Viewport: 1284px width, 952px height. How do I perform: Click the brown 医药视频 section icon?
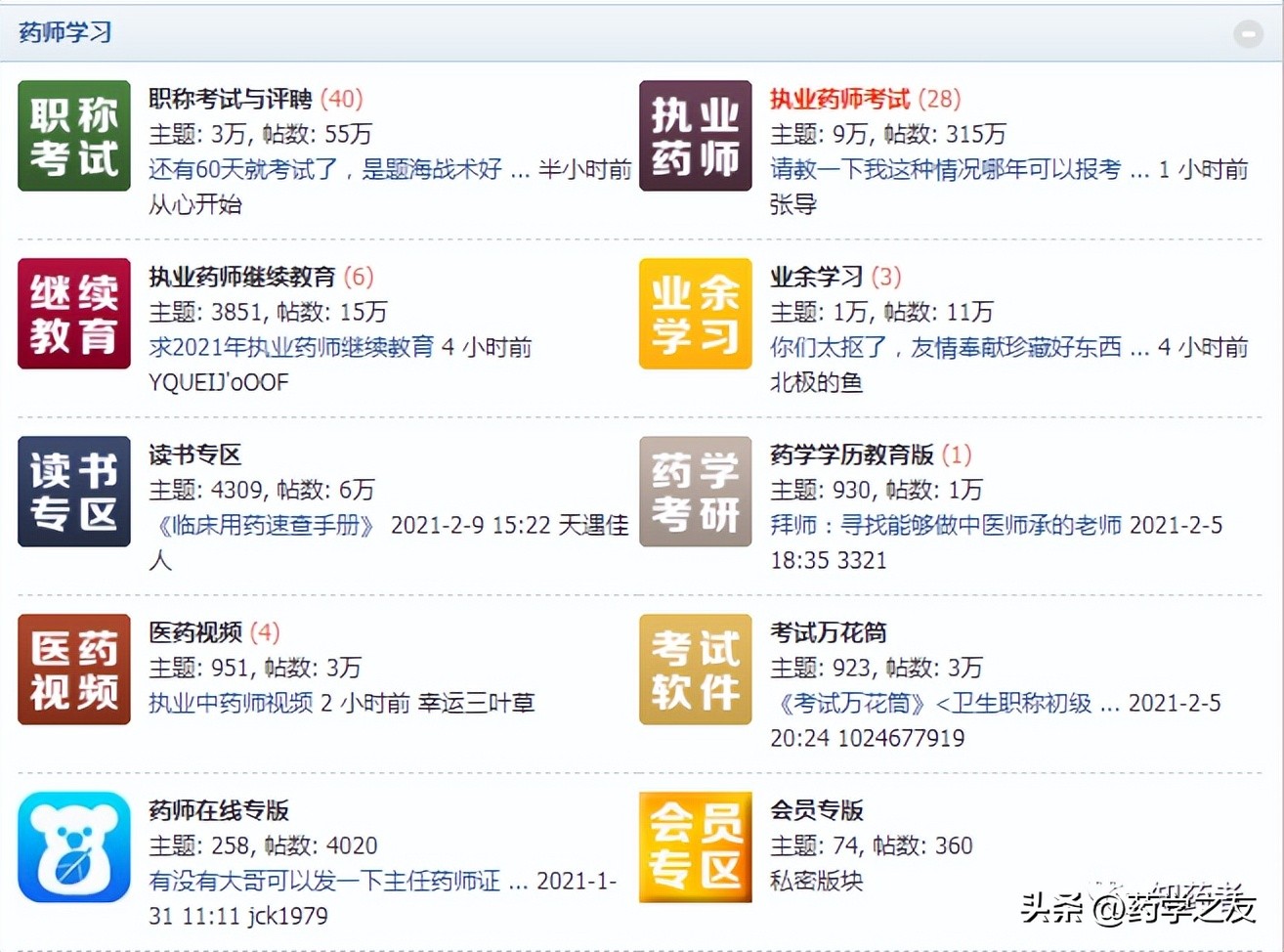(x=73, y=669)
